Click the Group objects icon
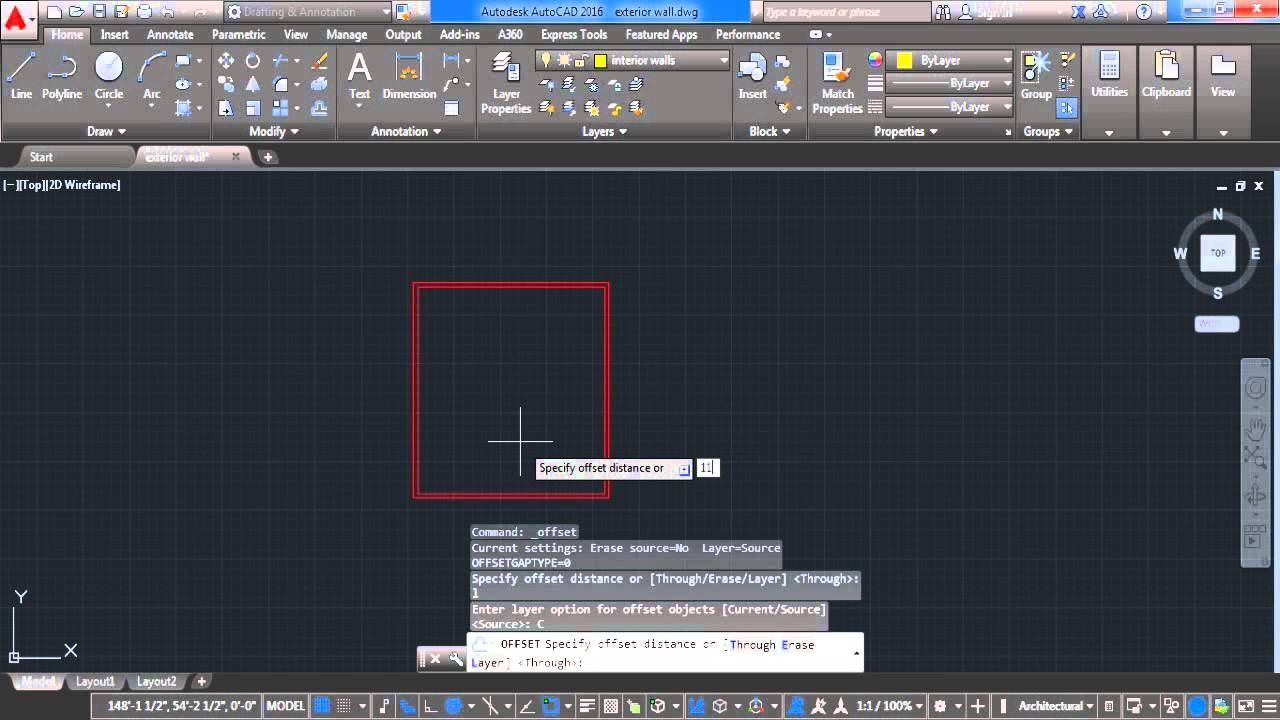Image resolution: width=1280 pixels, height=720 pixels. [1035, 76]
